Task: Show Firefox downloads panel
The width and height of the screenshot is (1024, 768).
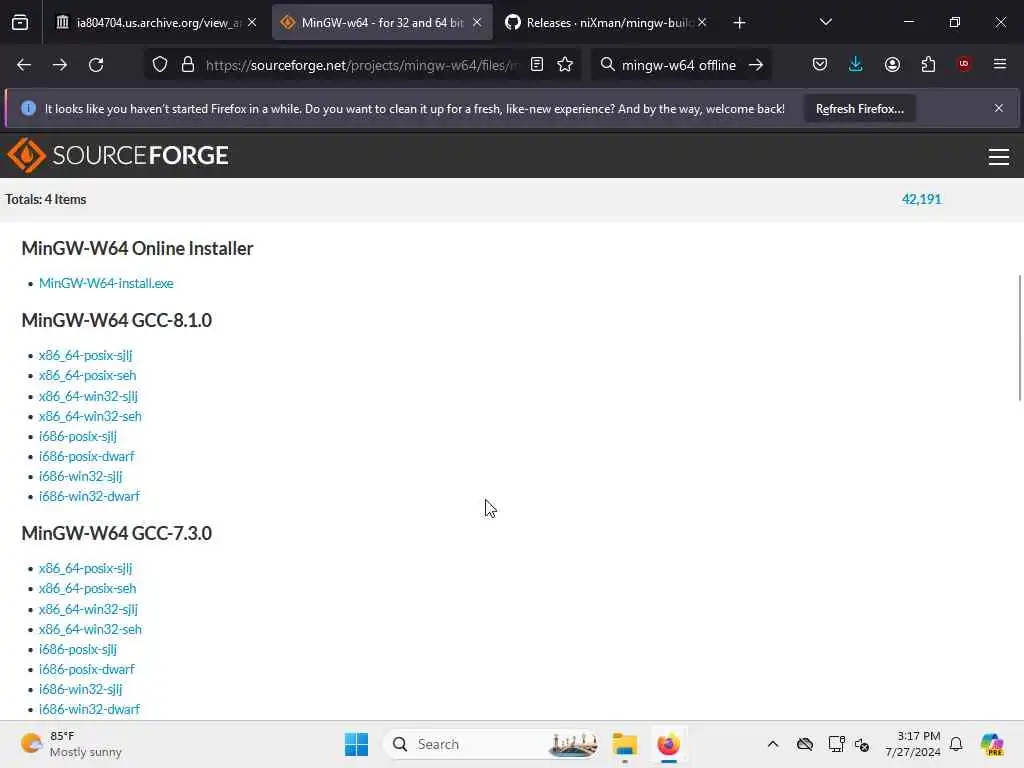Action: tap(856, 65)
